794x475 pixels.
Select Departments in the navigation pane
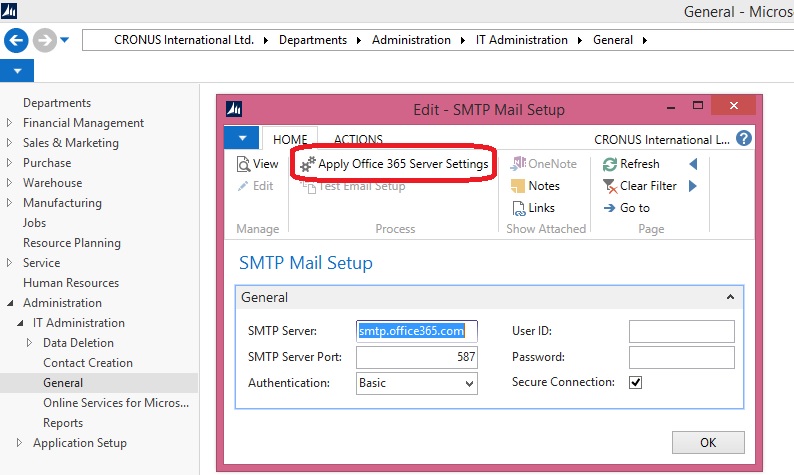57,103
